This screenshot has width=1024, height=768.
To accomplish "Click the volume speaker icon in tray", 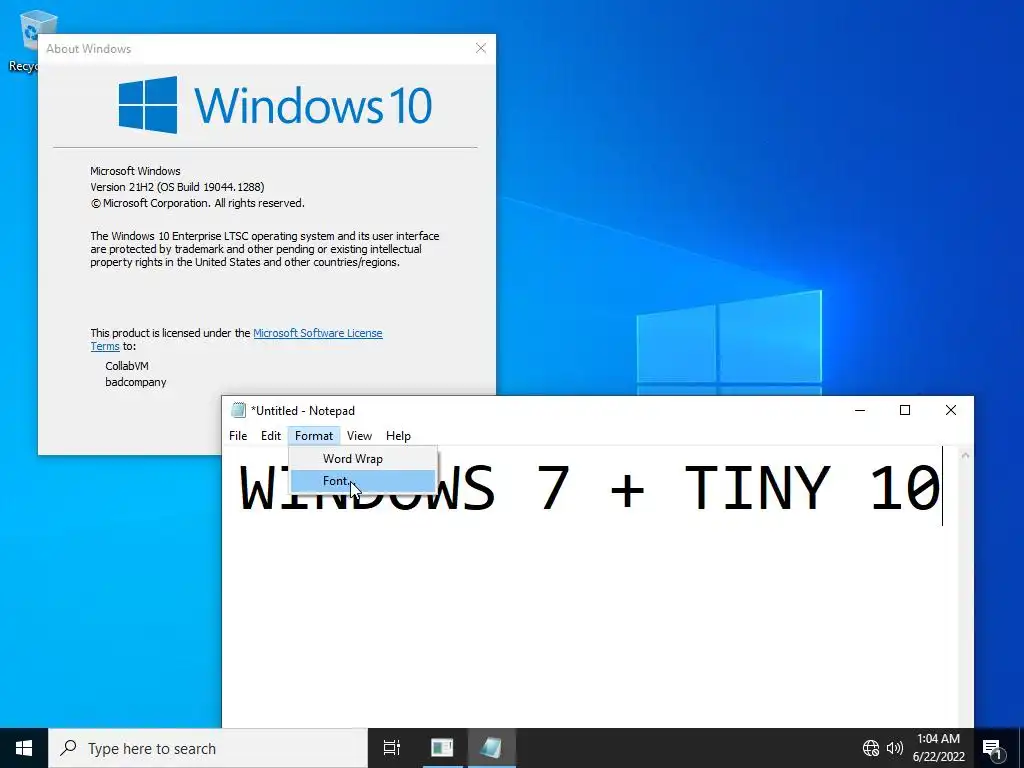I will click(x=895, y=748).
